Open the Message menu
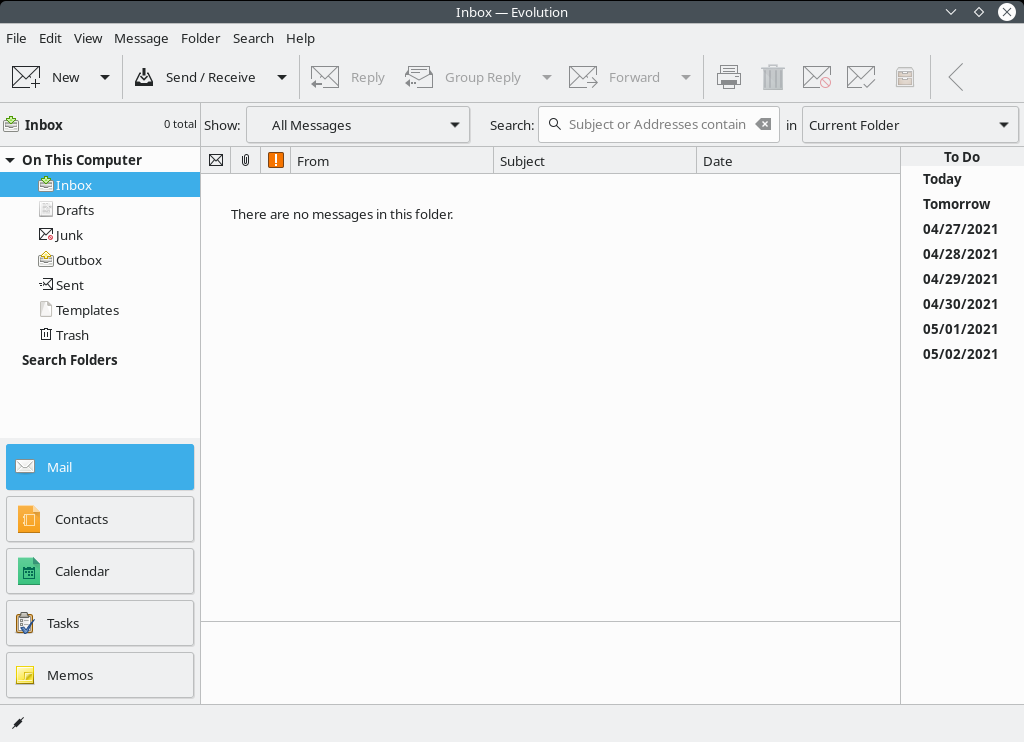The image size is (1024, 742). (x=141, y=38)
